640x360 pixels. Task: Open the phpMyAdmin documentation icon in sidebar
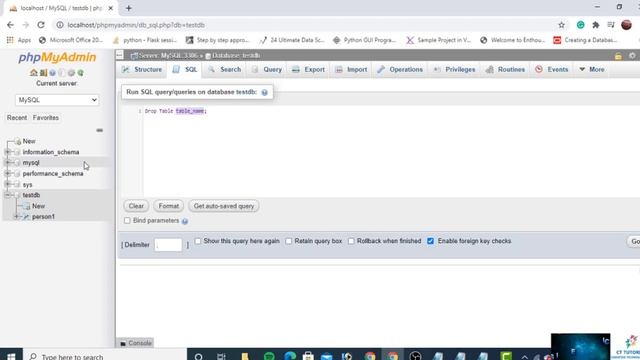[x=53, y=73]
